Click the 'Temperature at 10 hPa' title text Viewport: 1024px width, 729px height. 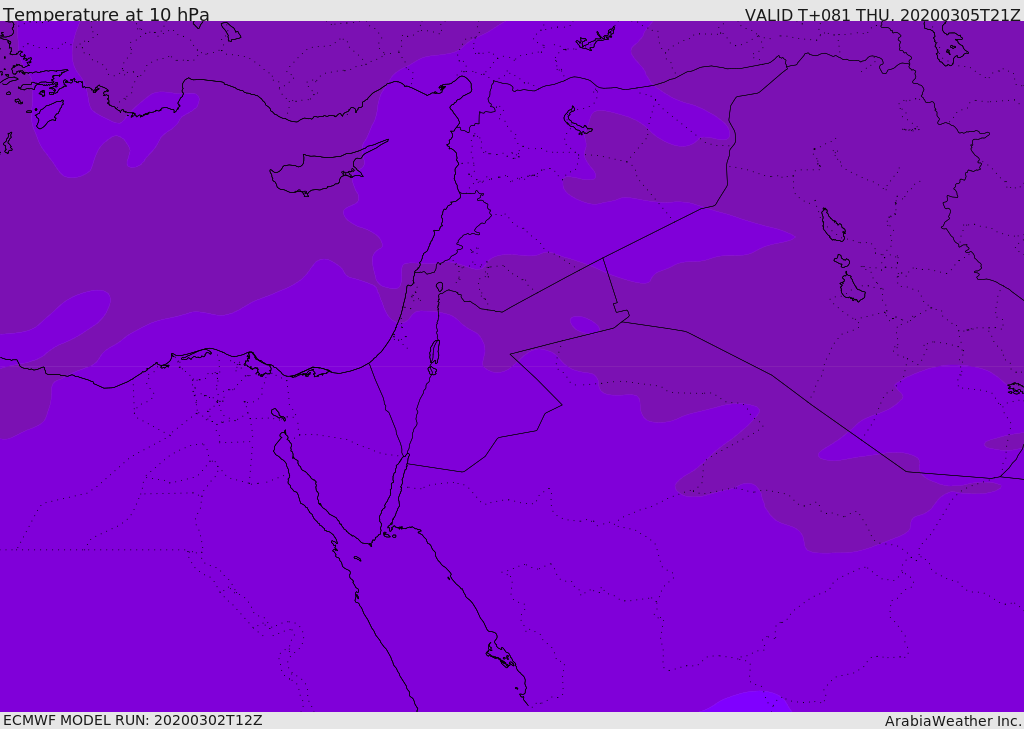tap(106, 14)
